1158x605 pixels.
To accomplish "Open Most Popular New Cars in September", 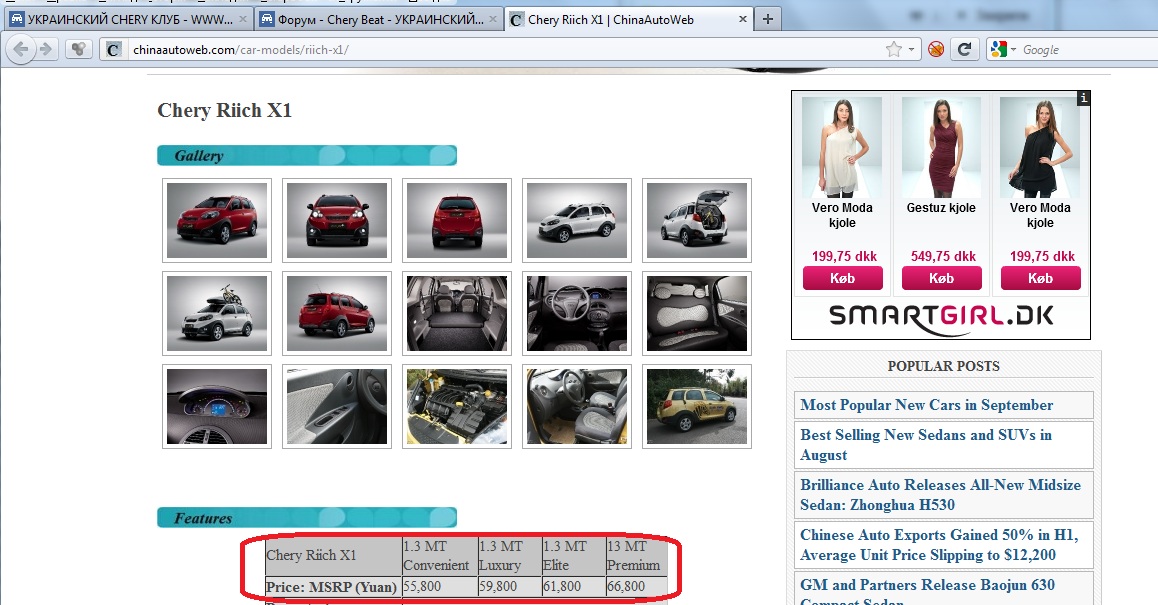I will click(x=927, y=405).
